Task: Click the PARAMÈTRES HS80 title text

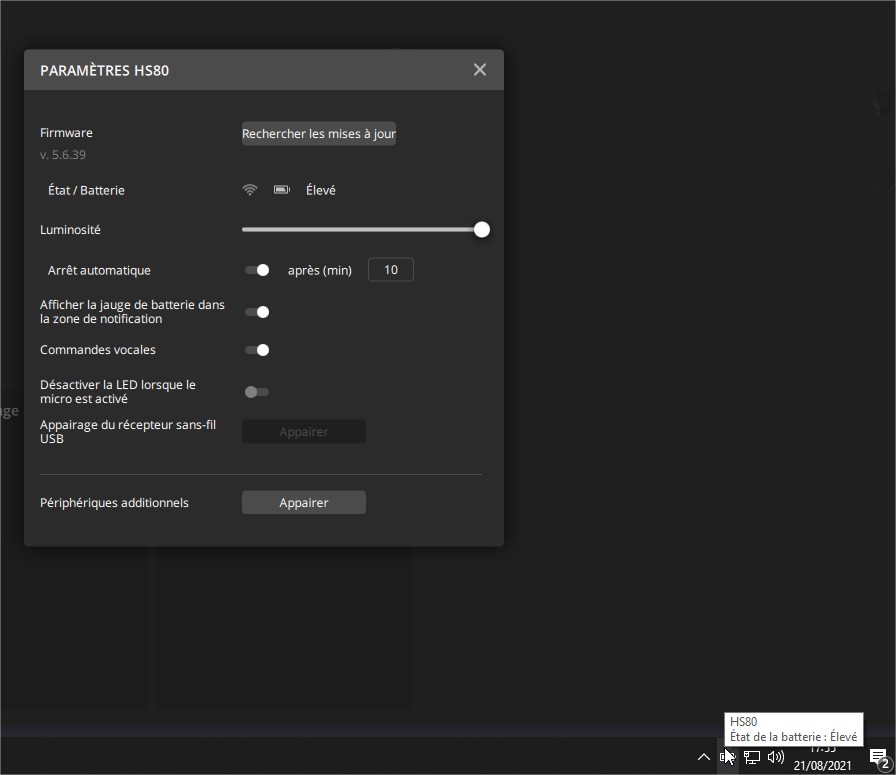Action: click(x=105, y=70)
